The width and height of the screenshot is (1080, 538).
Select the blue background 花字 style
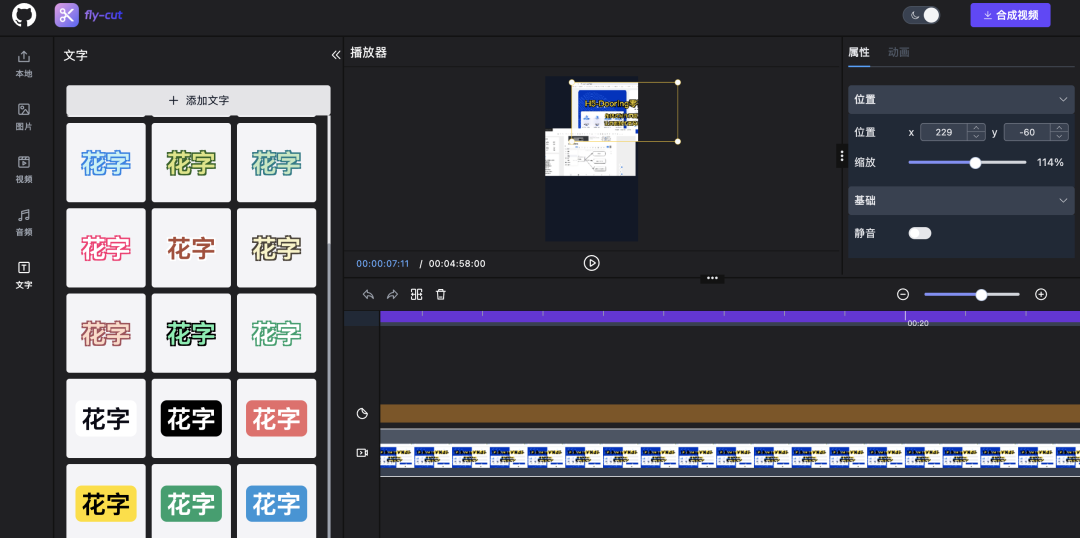[277, 501]
